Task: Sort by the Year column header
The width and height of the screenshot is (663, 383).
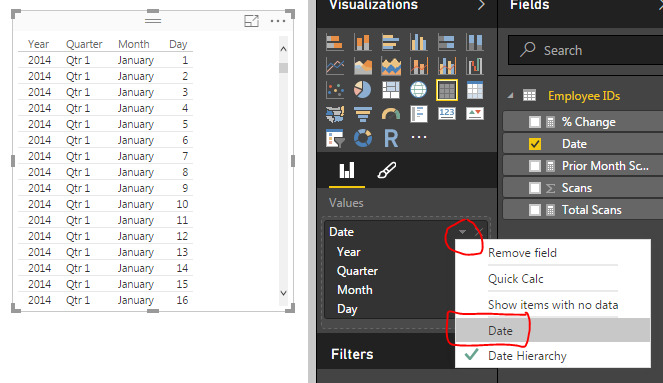Action: coord(38,44)
